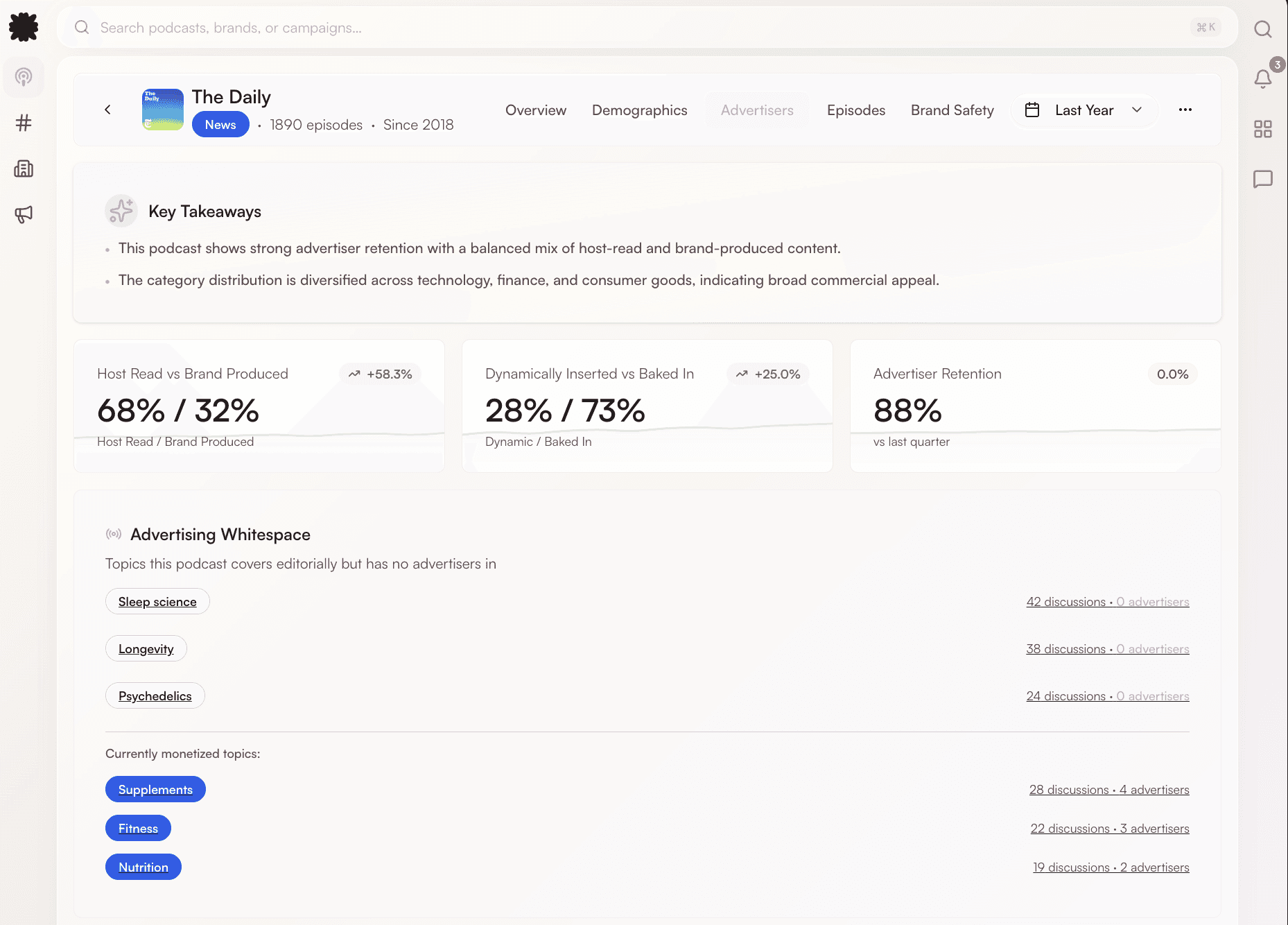Select the Advertisers tab
This screenshot has height=925, width=1288.
pos(757,110)
